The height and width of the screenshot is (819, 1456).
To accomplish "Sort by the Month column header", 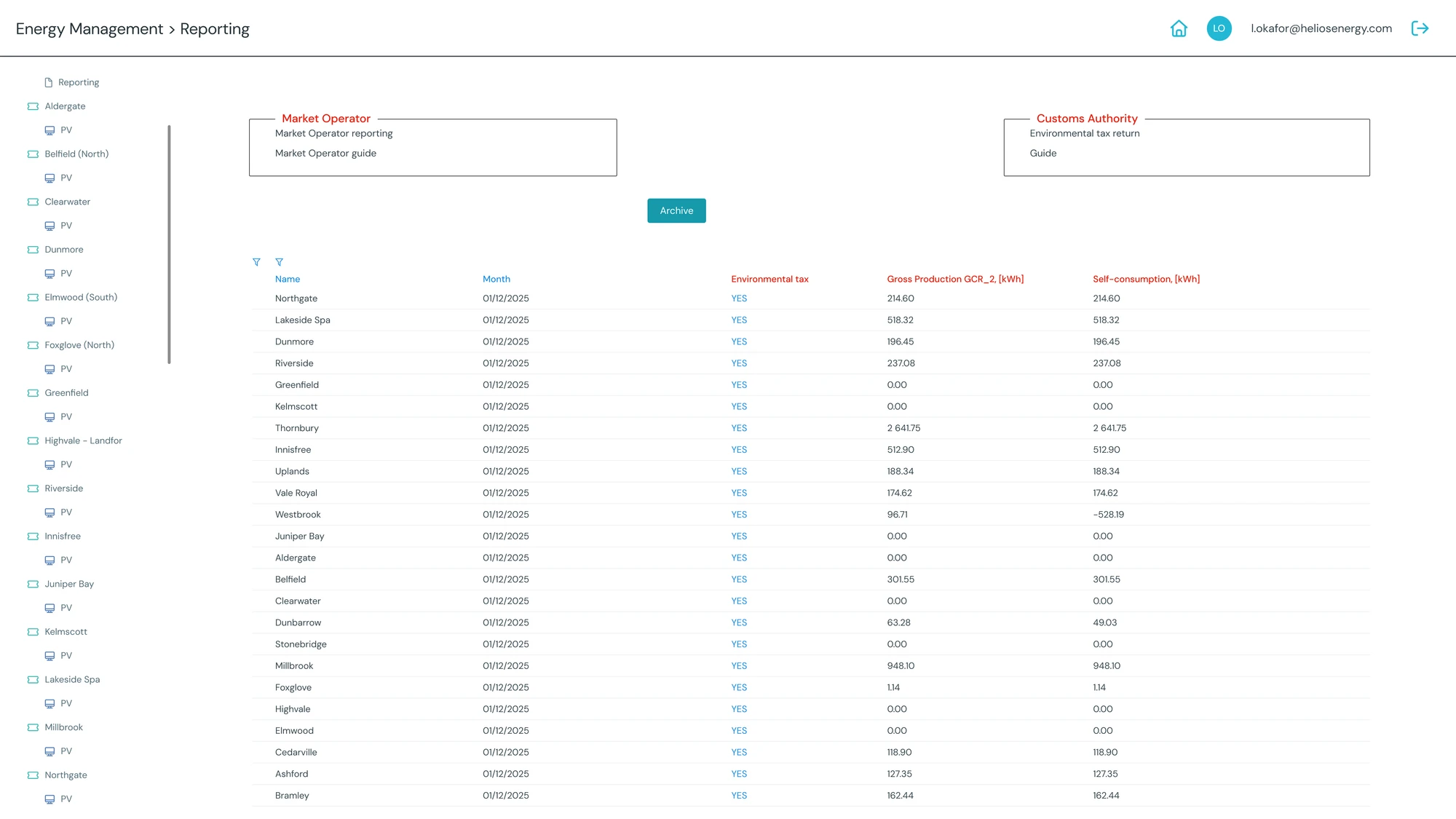I will [x=496, y=279].
